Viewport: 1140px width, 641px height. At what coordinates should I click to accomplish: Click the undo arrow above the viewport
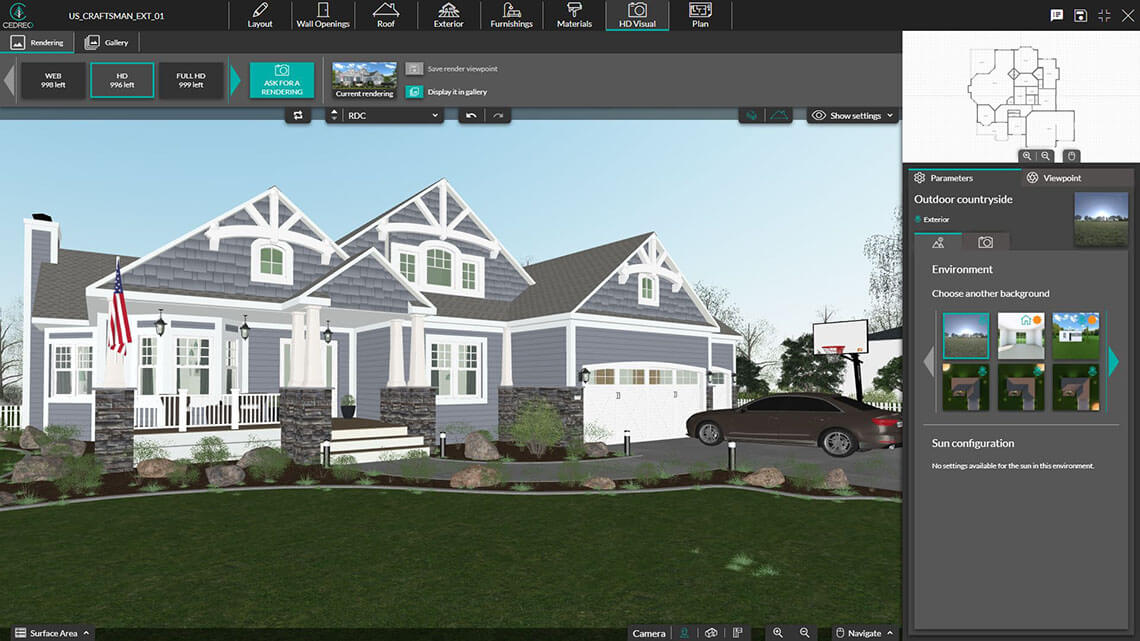(472, 116)
